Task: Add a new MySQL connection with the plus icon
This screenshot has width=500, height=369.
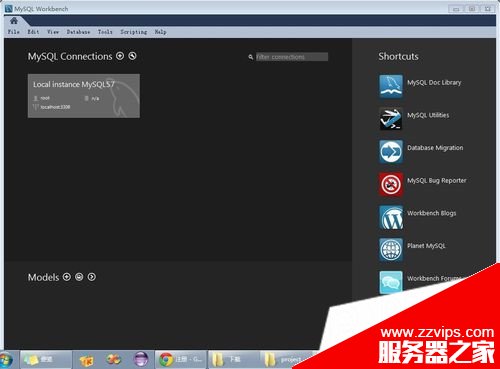Action: (120, 56)
